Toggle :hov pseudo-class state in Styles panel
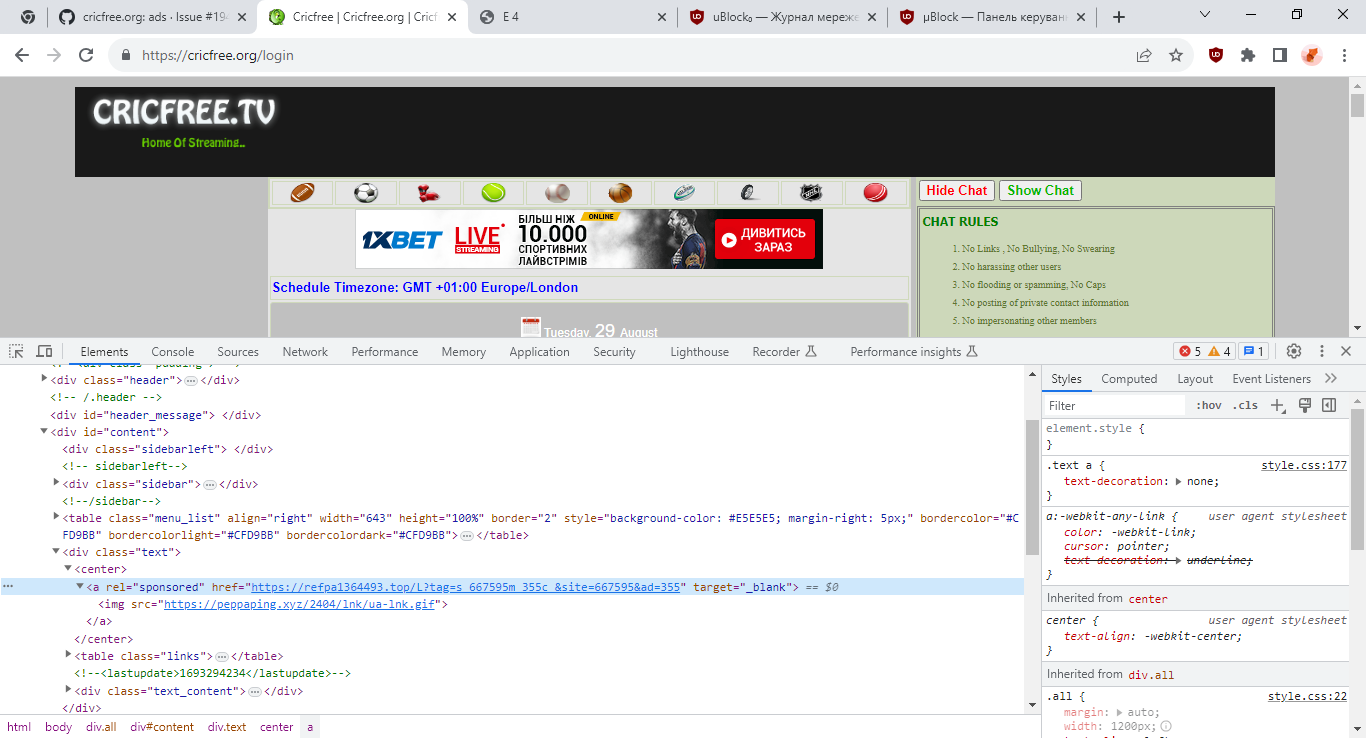 click(x=1209, y=405)
